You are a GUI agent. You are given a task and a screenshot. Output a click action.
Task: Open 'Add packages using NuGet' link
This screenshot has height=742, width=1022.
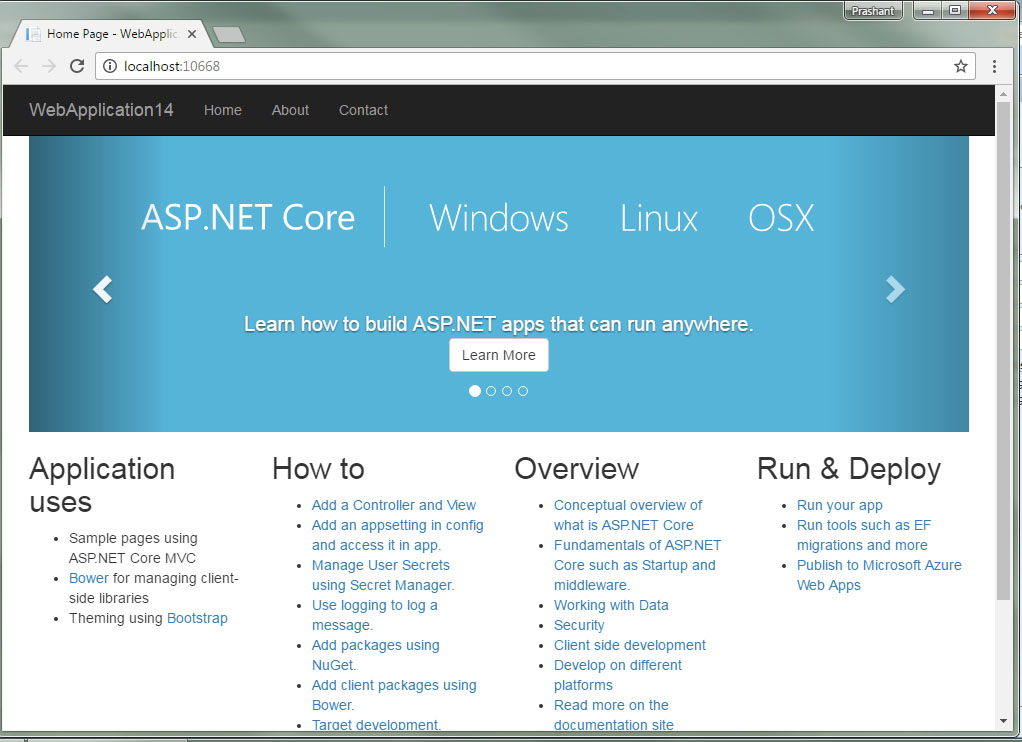375,655
